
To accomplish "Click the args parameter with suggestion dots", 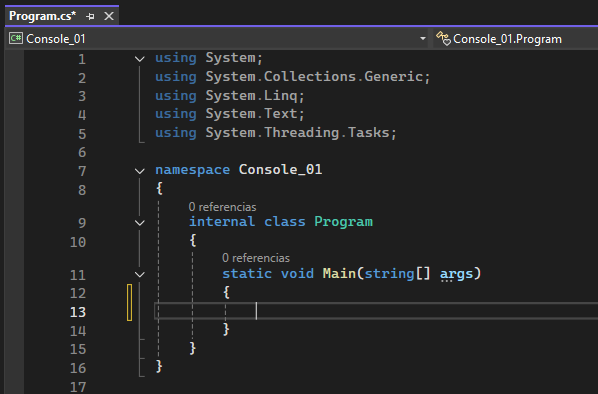I will 456,274.
